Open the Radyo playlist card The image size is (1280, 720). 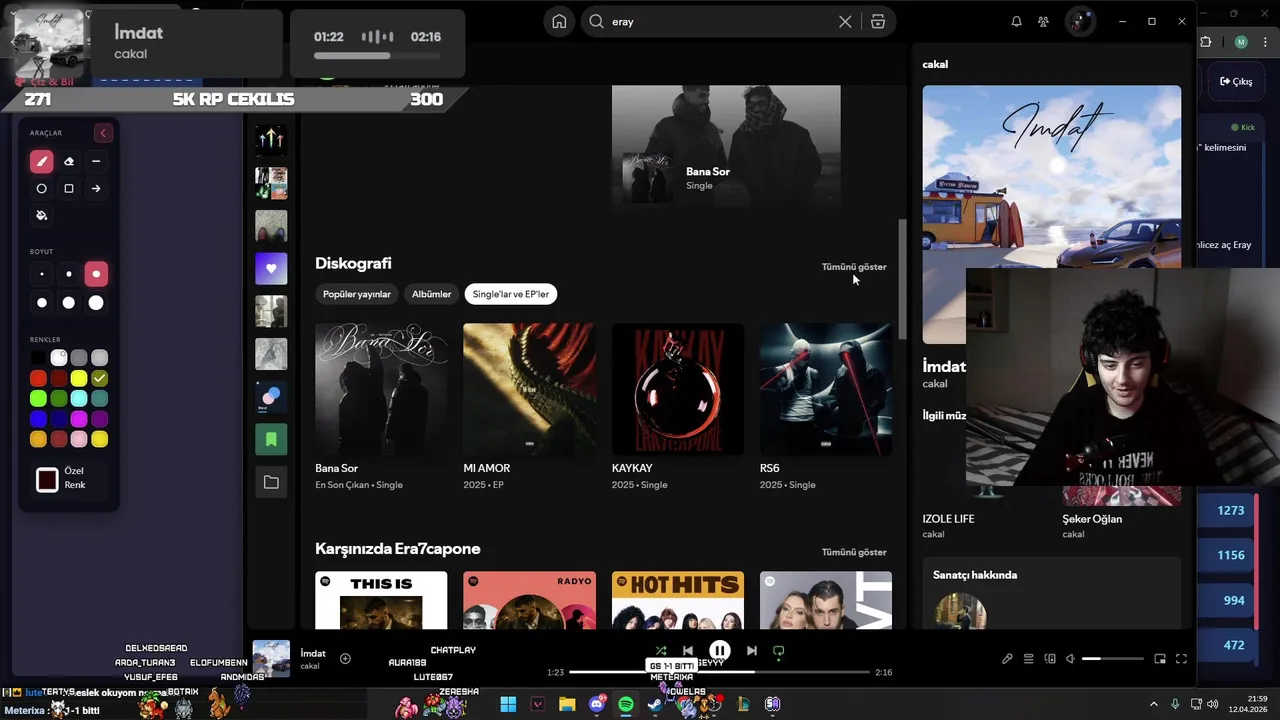pyautogui.click(x=529, y=600)
